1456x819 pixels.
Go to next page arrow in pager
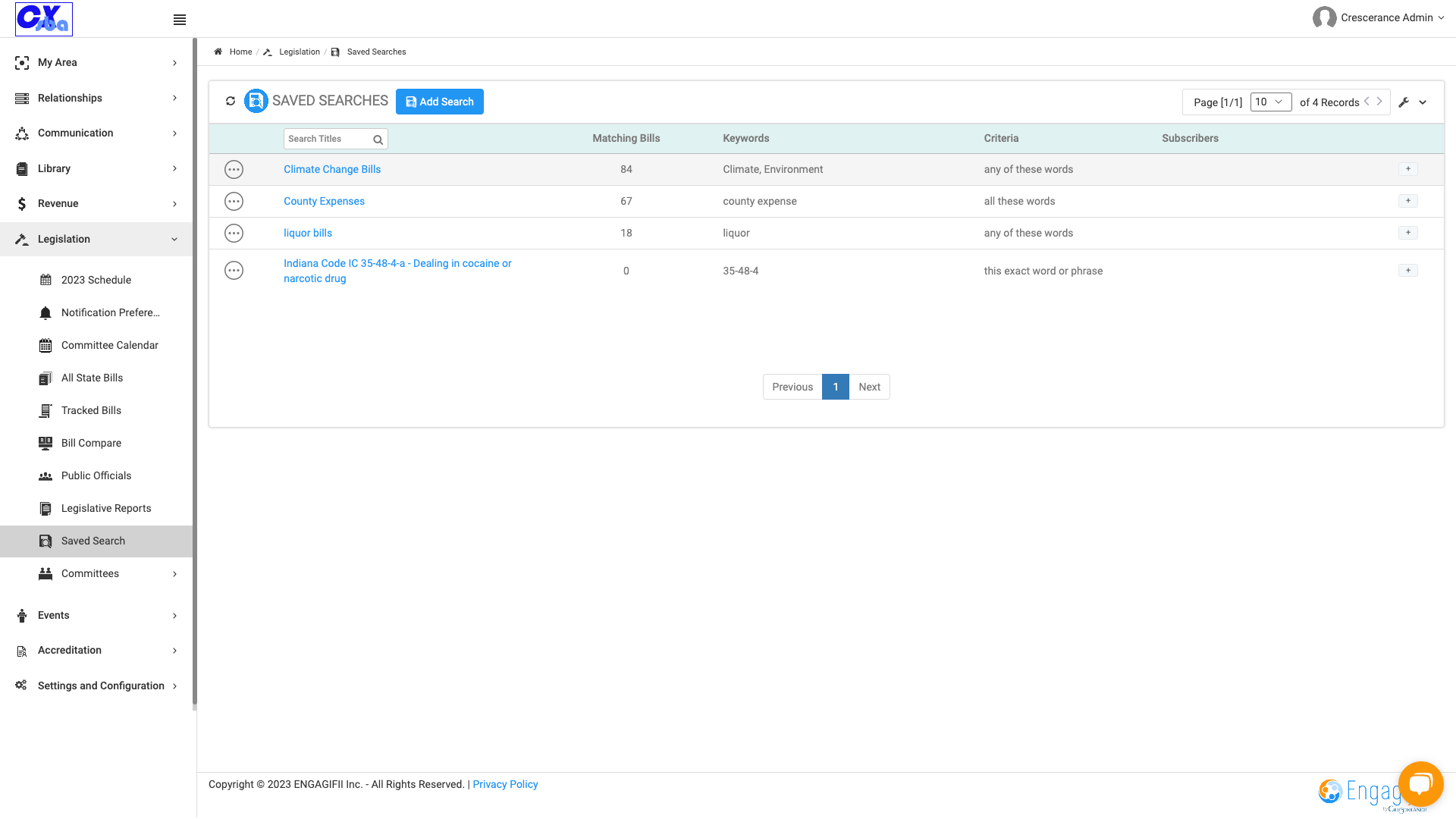[x=1379, y=102]
